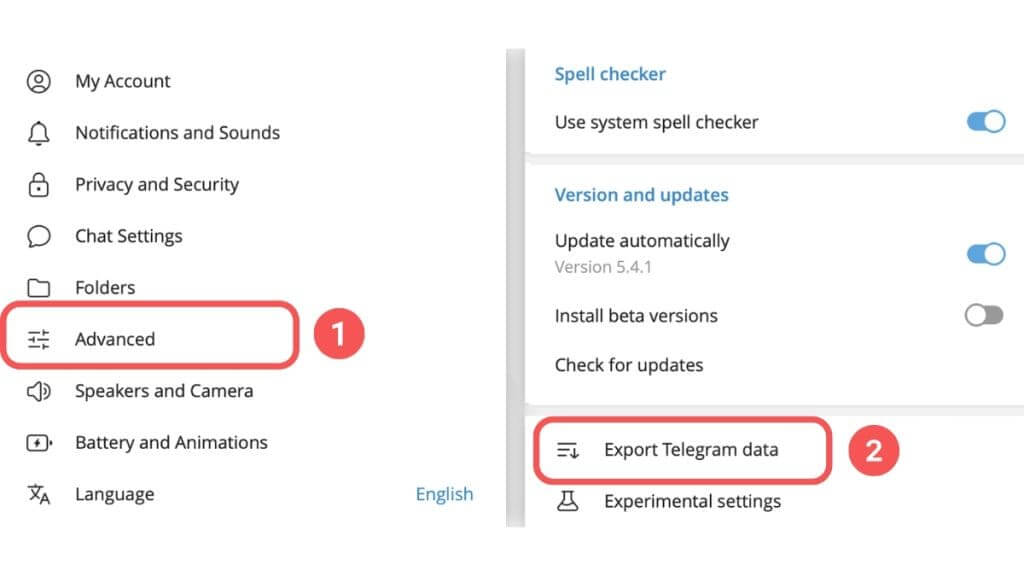The image size is (1024, 576).
Task: Click the Language translate icon
Action: point(39,494)
